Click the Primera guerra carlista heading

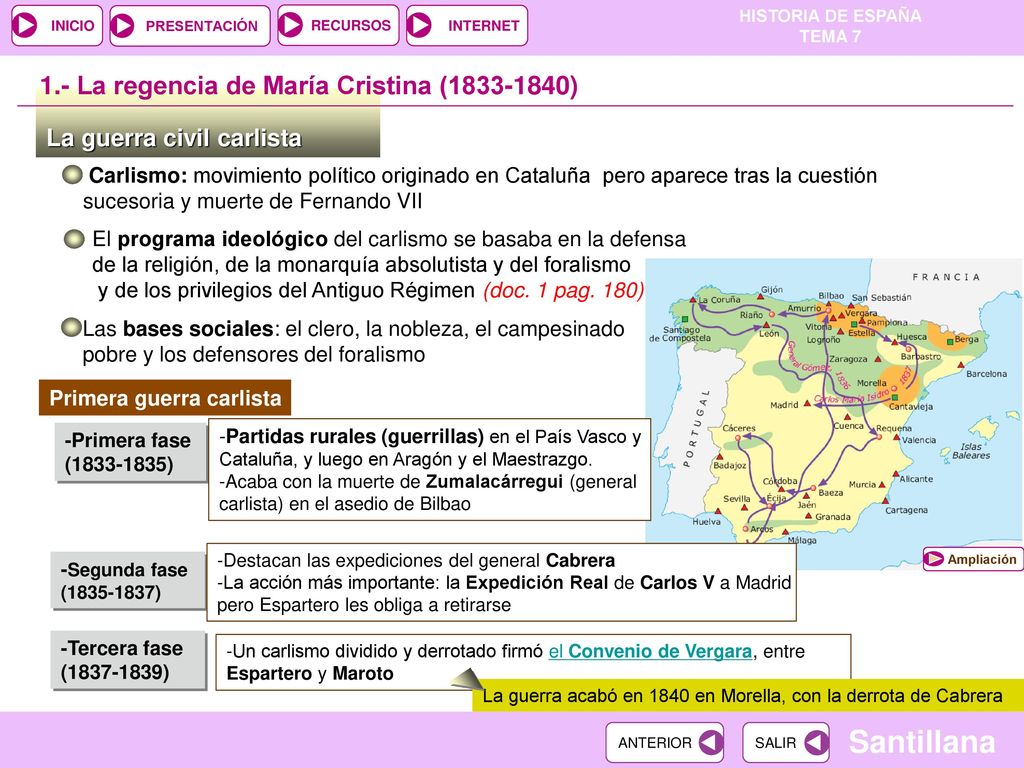[165, 398]
